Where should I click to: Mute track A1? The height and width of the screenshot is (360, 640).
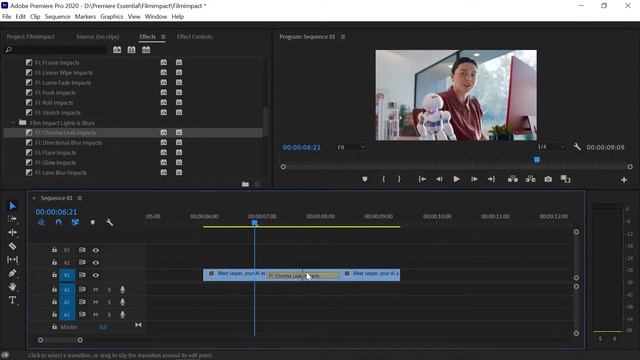[x=96, y=290]
